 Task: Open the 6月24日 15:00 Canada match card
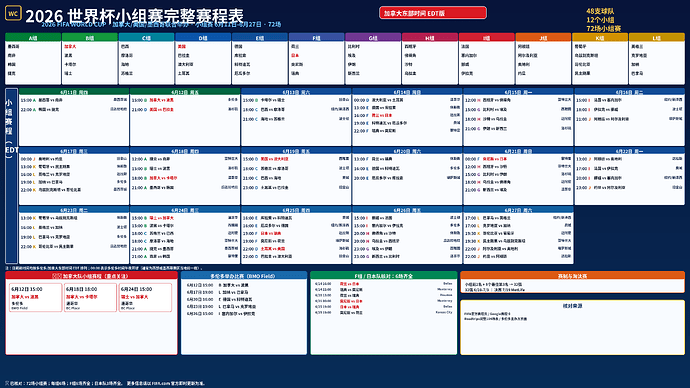pyautogui.click(x=145, y=297)
